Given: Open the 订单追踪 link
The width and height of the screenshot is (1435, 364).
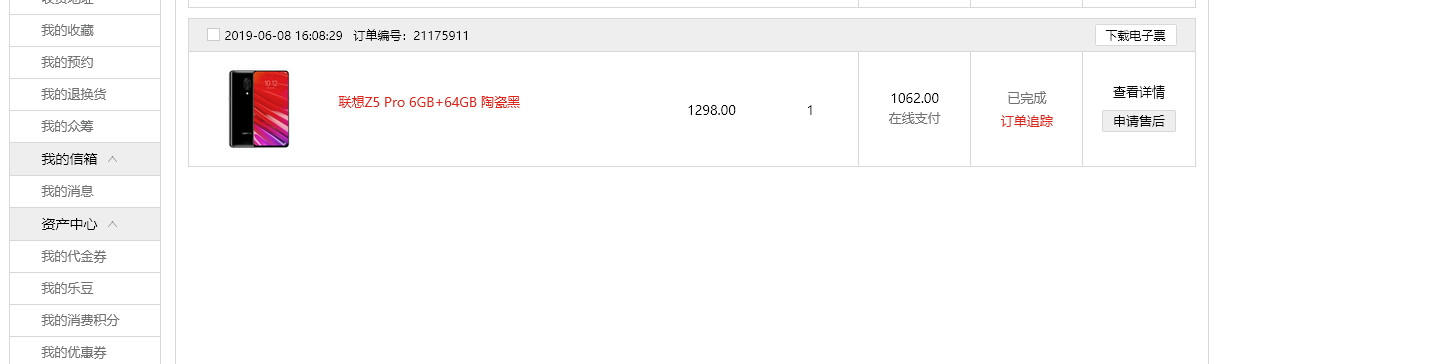Looking at the screenshot, I should click(x=1026, y=121).
